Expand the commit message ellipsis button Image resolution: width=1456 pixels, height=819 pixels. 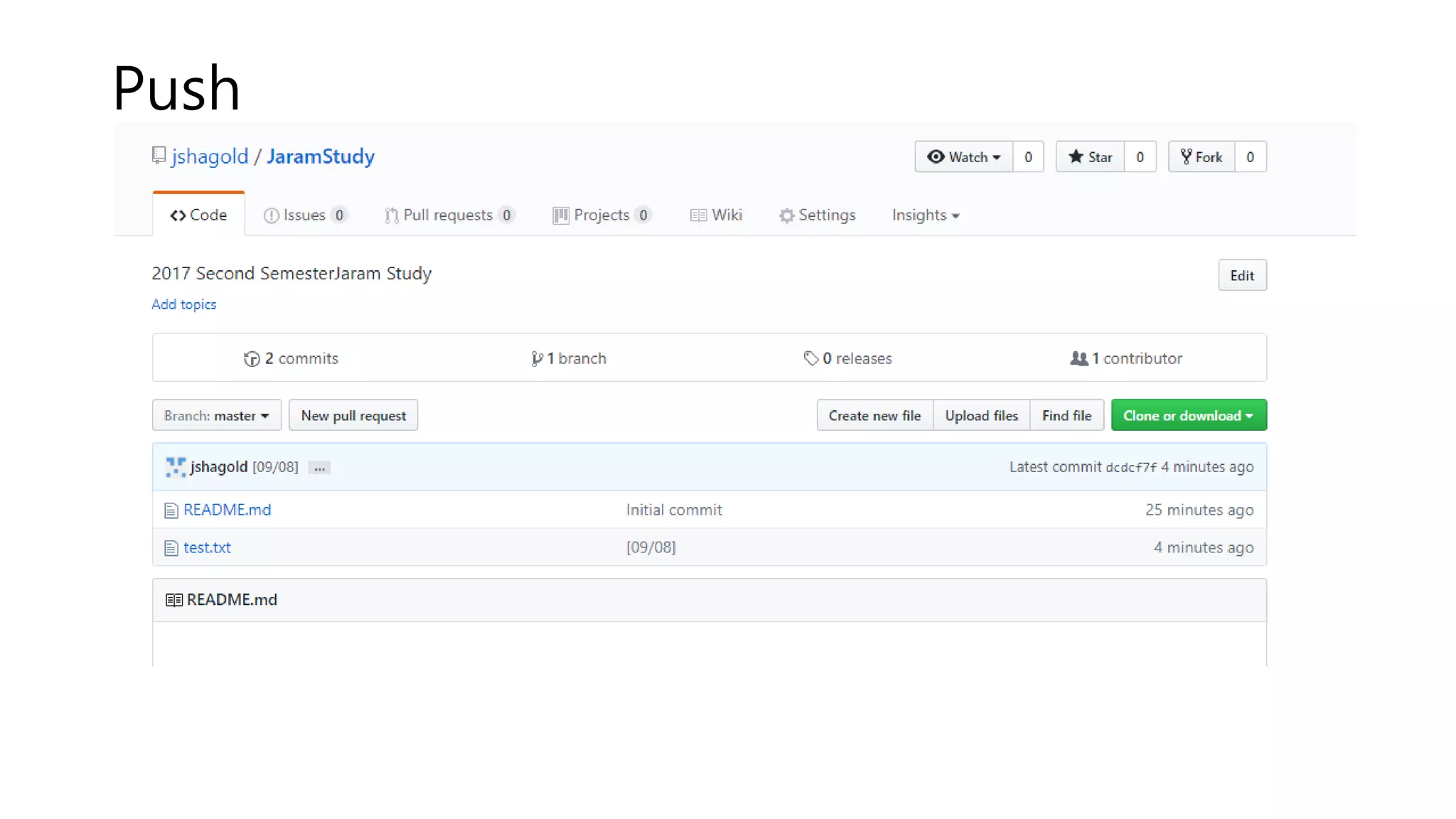tap(320, 468)
